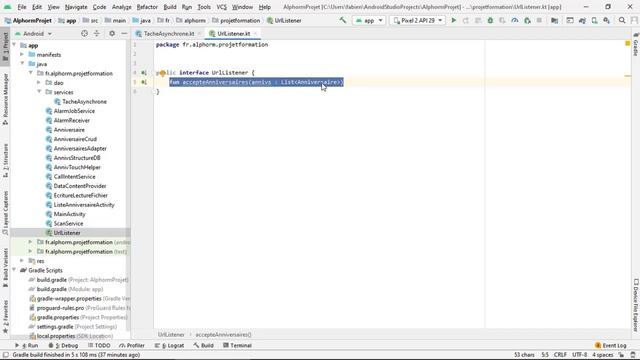Screen dimensions: 640x360
Task: Open the Android project view dropdown
Action: click(x=33, y=33)
